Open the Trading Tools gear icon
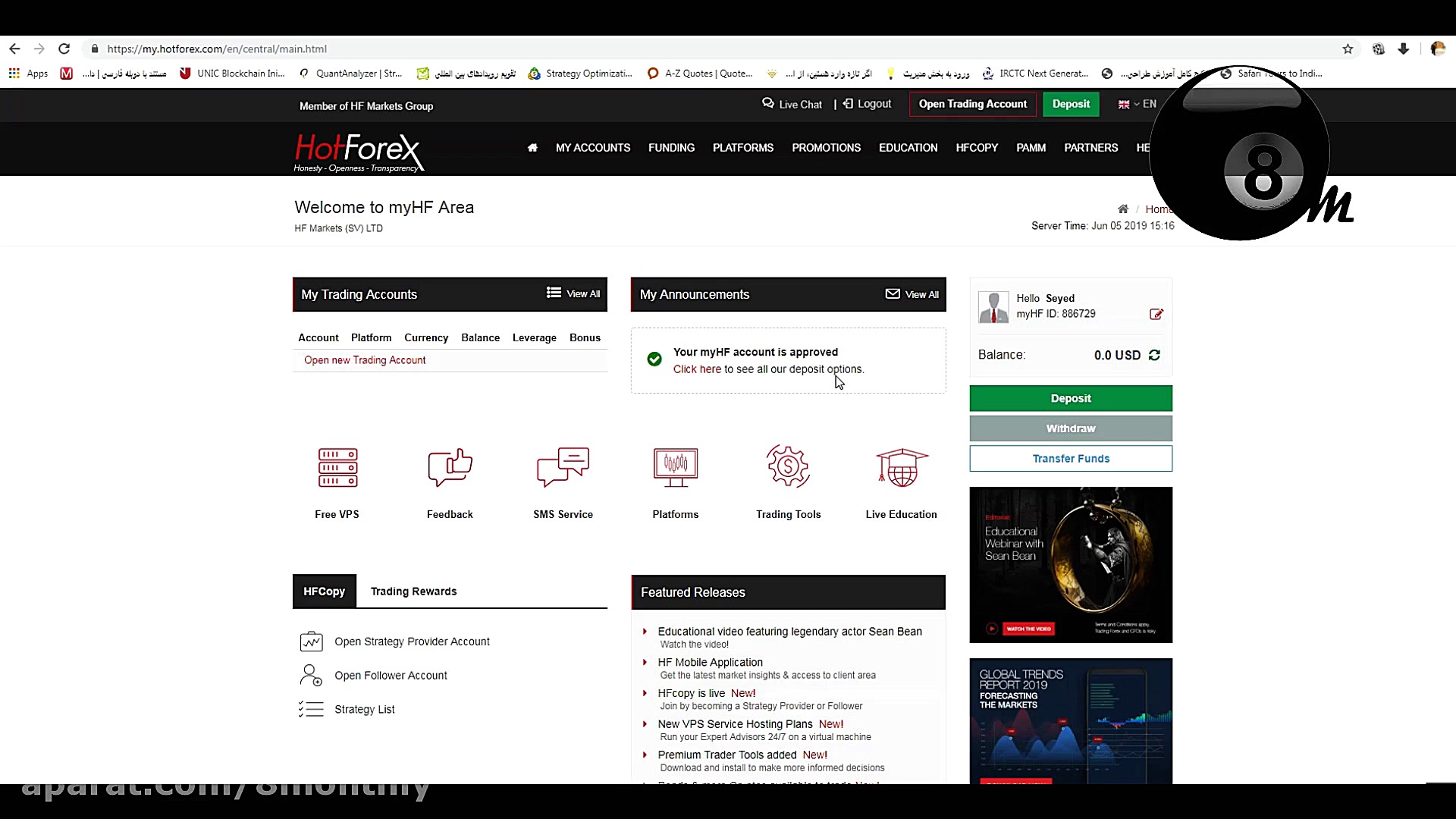1456x819 pixels. pyautogui.click(x=788, y=467)
